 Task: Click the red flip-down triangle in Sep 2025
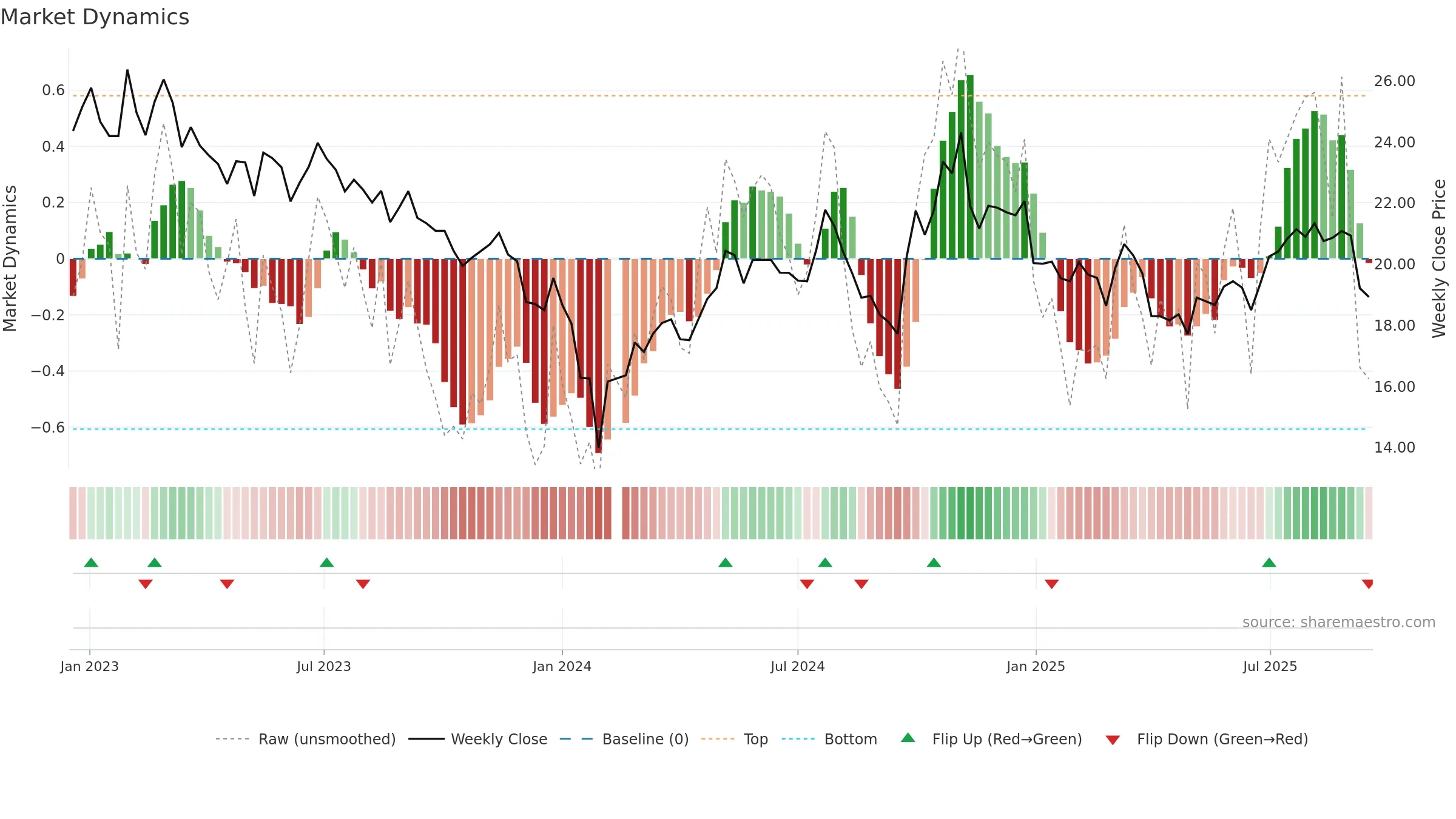coord(1367,584)
